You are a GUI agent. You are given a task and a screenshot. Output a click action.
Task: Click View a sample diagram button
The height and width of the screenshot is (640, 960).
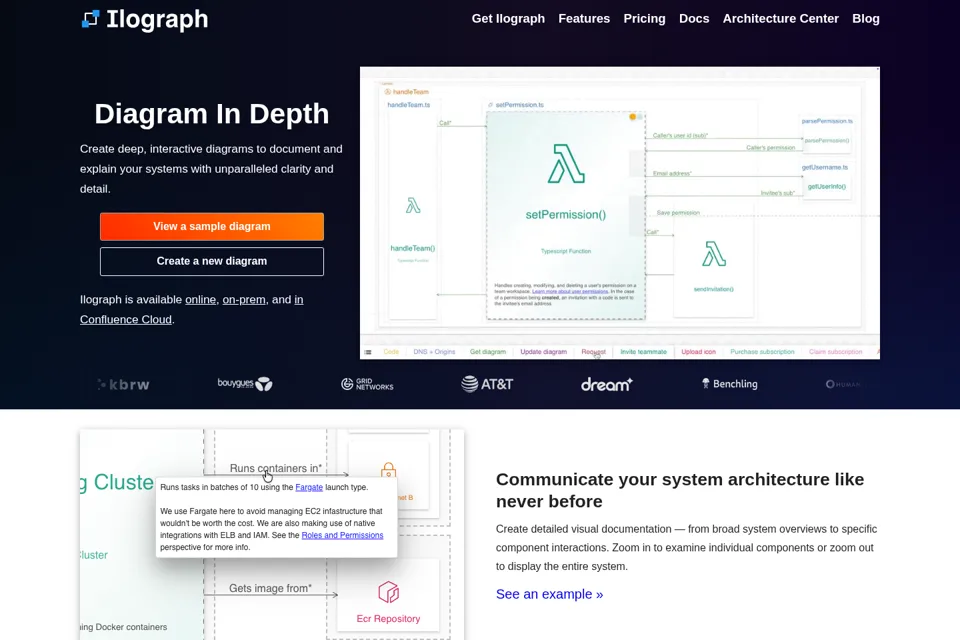(x=212, y=227)
